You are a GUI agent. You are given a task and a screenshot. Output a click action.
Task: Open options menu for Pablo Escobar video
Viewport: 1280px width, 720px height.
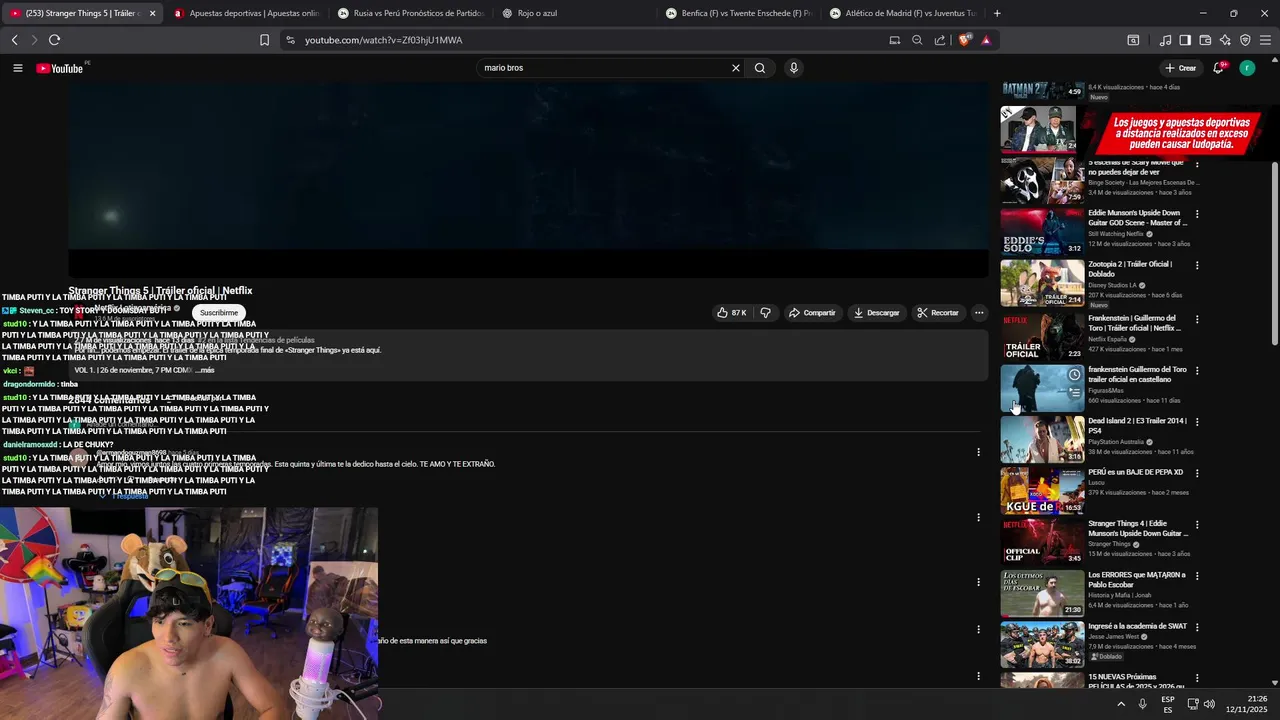[1197, 576]
